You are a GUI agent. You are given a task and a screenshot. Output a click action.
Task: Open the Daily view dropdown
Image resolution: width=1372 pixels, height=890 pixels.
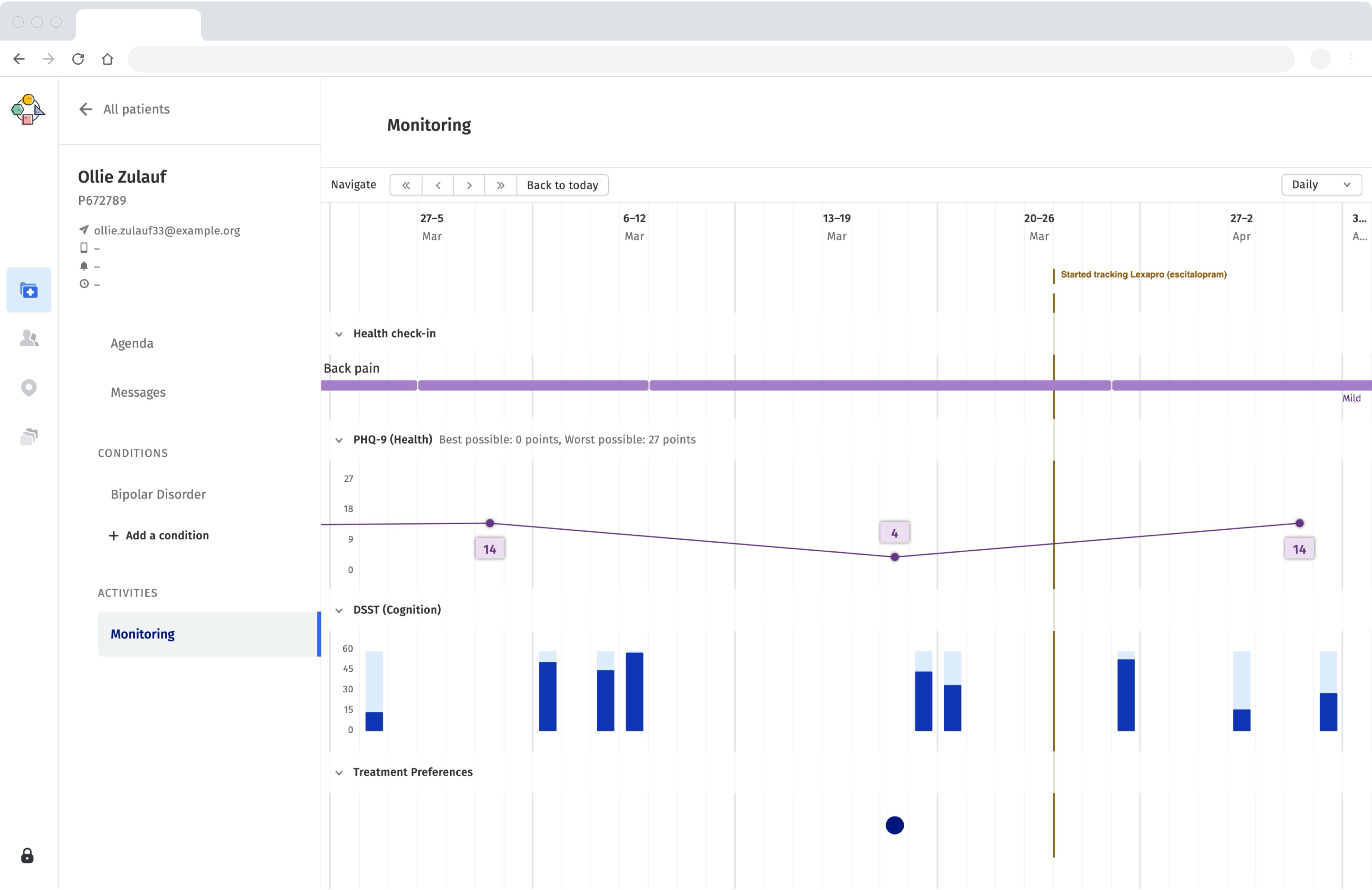tap(1321, 185)
